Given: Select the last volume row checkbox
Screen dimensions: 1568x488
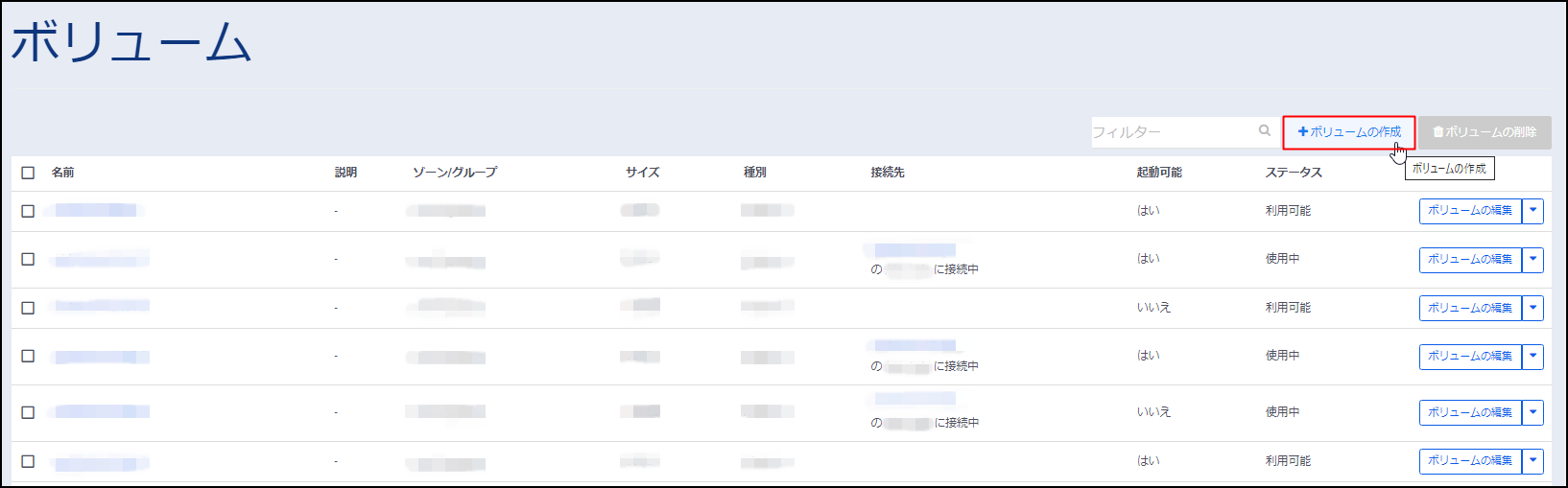Looking at the screenshot, I should [x=28, y=461].
